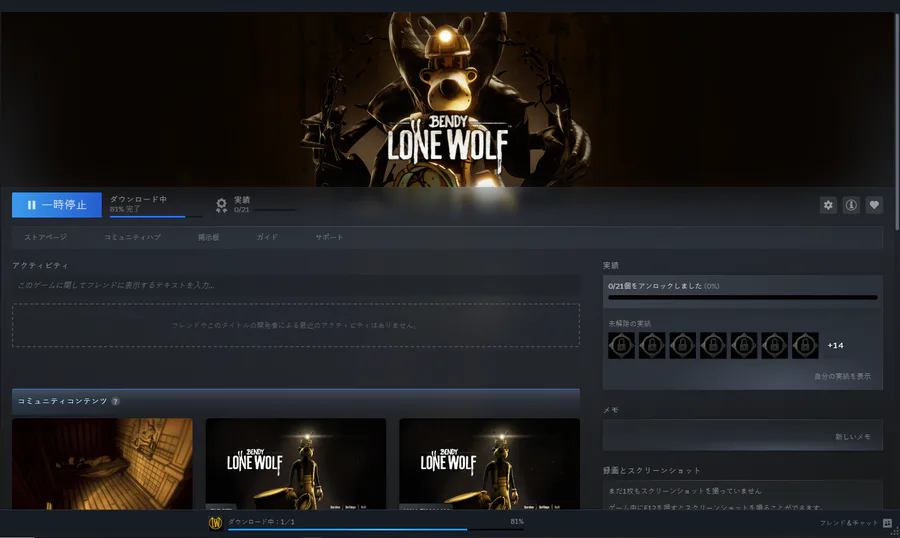Click seventh locked achievement icon
The image size is (900, 538).
tap(805, 346)
